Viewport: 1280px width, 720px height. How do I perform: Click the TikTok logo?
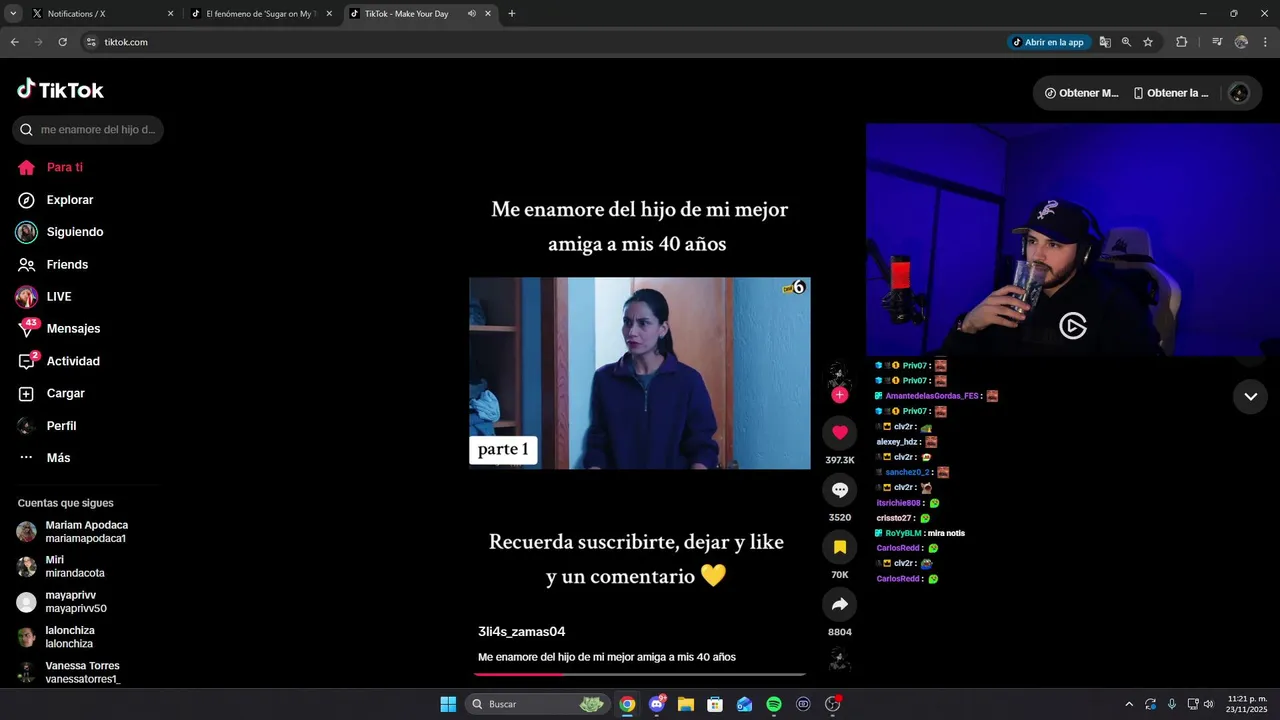(60, 90)
